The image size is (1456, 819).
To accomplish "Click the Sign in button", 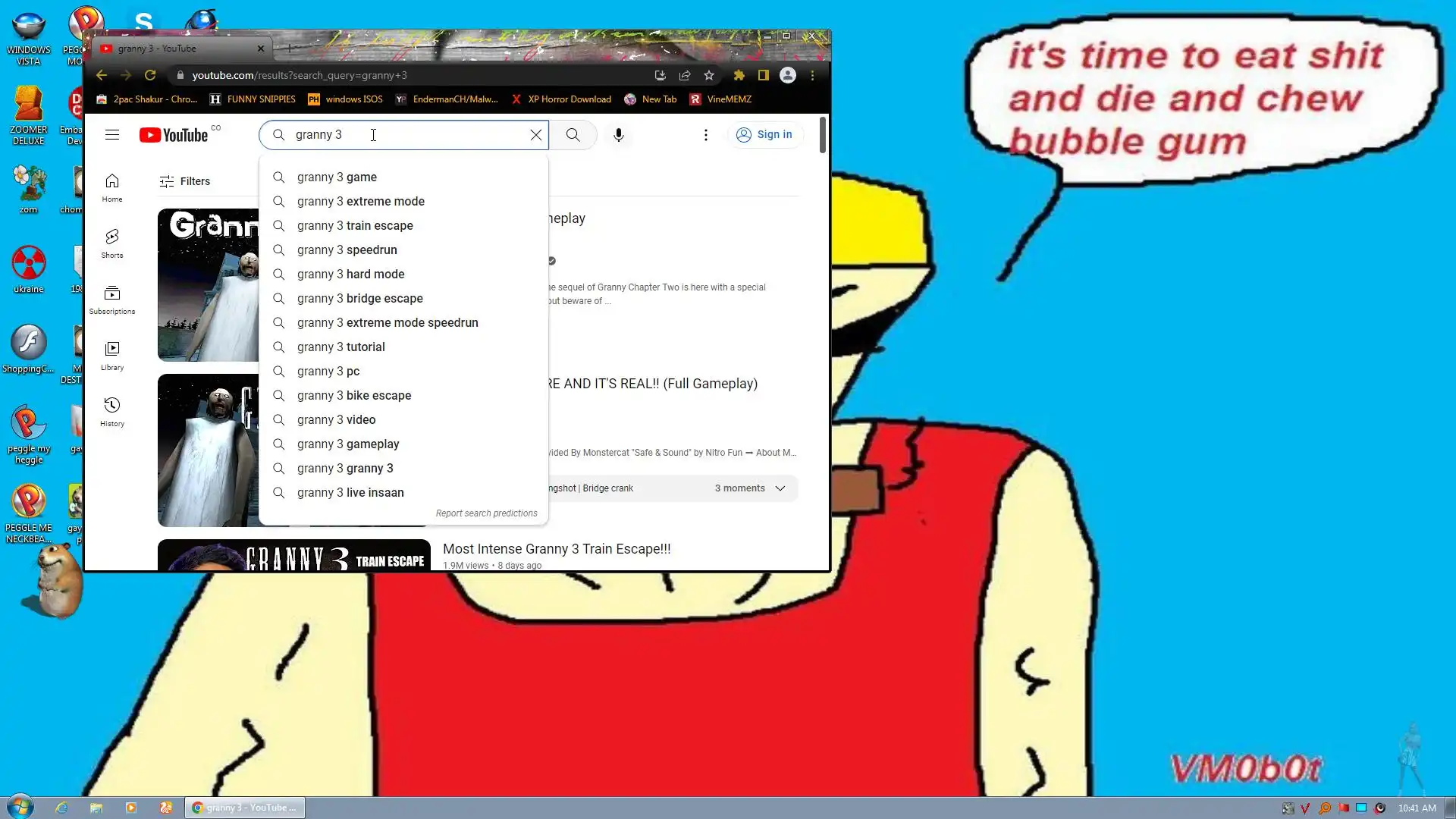I will pos(764,135).
